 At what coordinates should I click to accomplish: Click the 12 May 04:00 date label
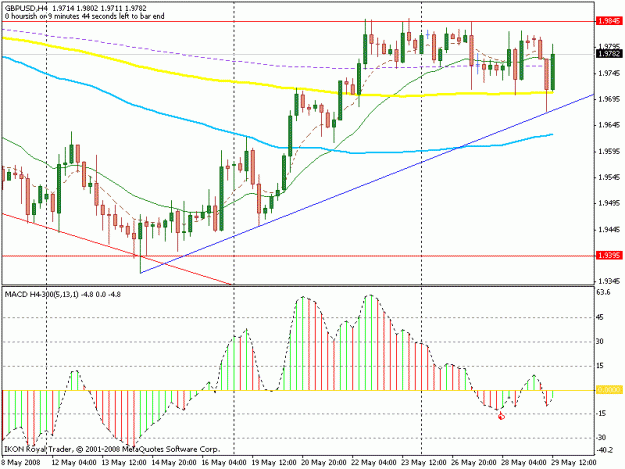point(74,463)
